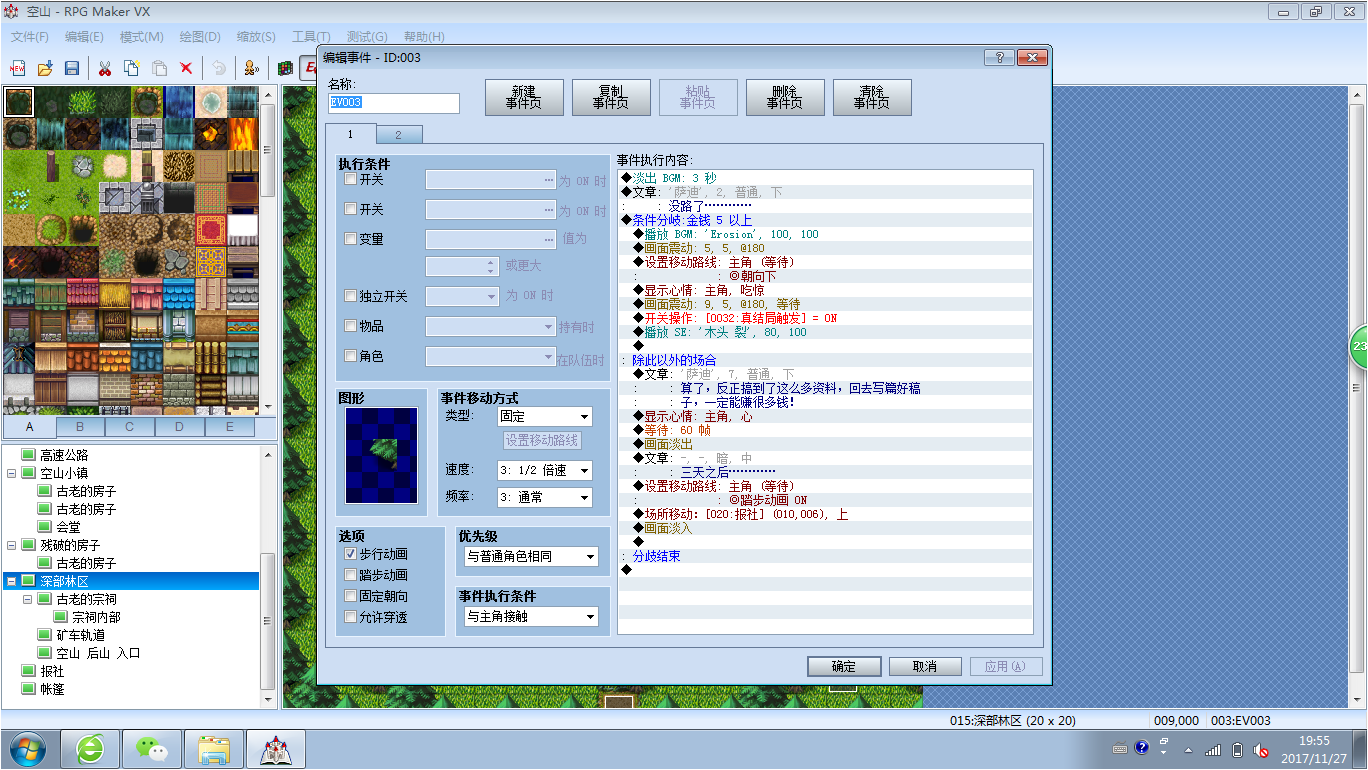Collapse the 空山小镇 map tree node
1368x770 pixels.
(x=11, y=473)
